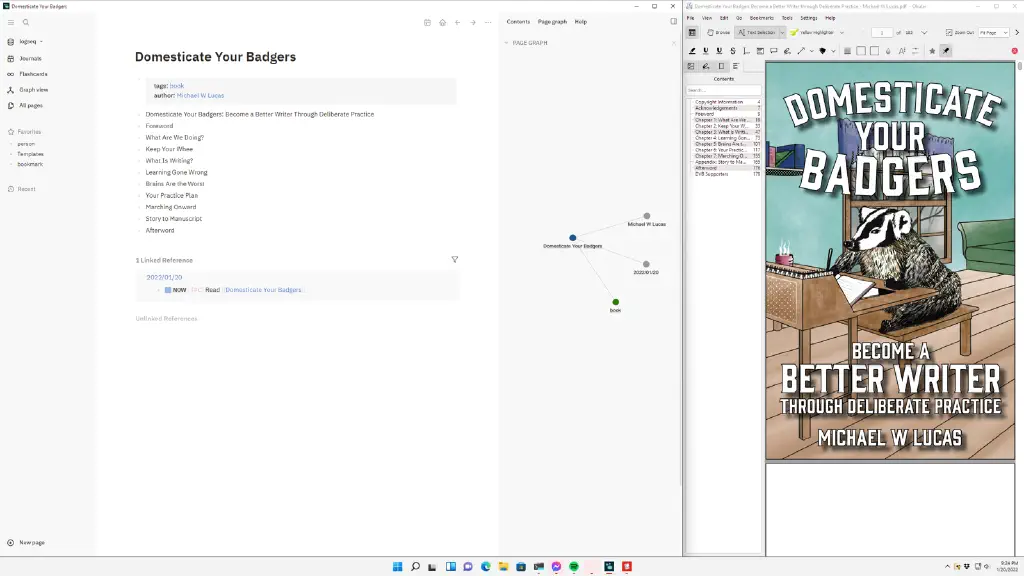Open Okular annotation font settings
The height and width of the screenshot is (576, 1024).
click(x=902, y=51)
